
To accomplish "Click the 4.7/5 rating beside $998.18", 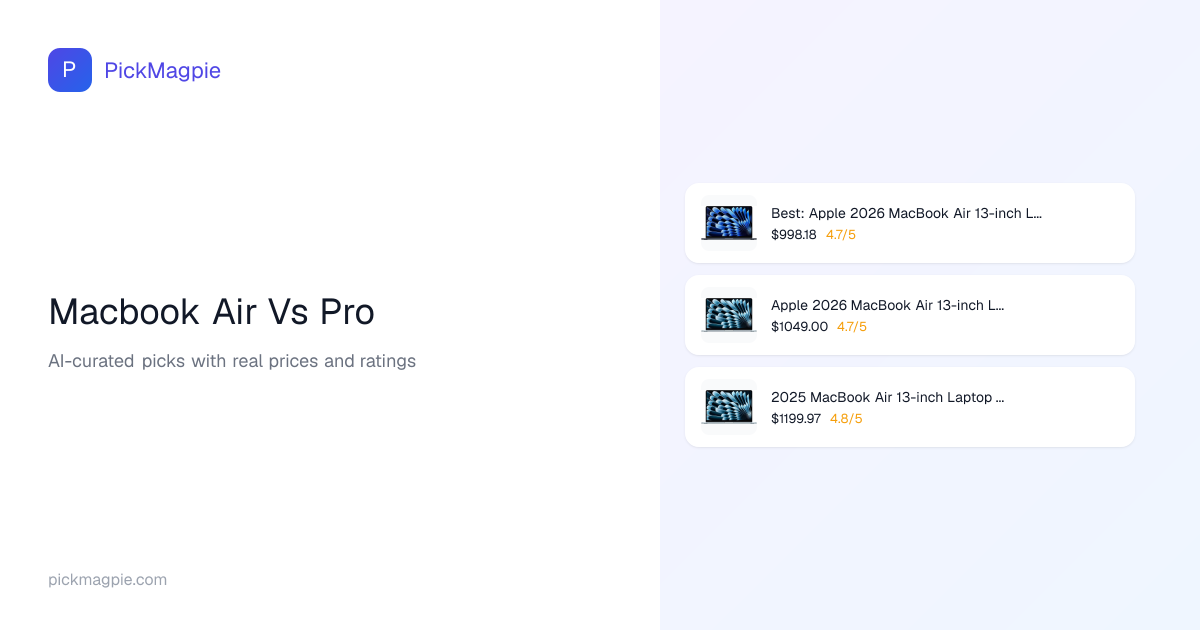I will pos(841,235).
